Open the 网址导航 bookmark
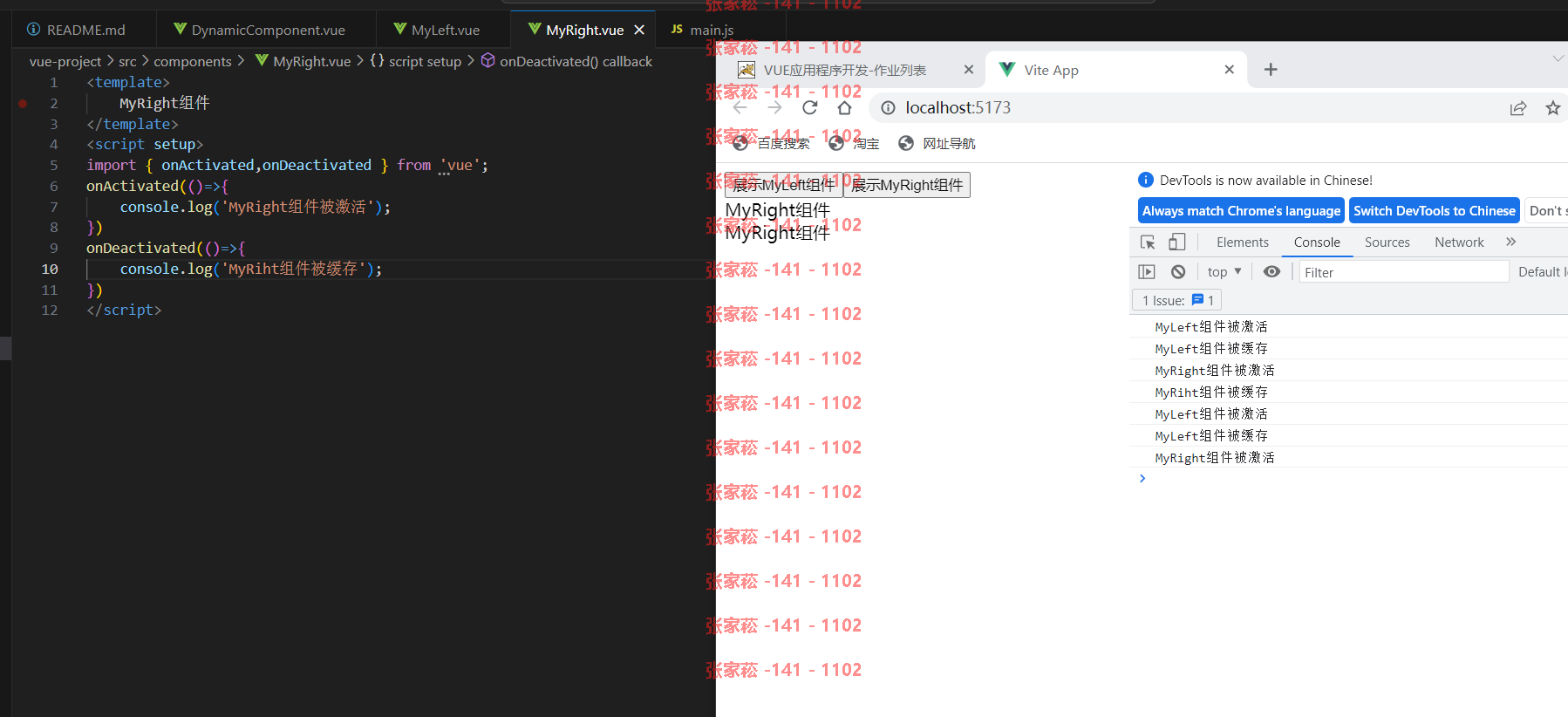 pos(937,143)
